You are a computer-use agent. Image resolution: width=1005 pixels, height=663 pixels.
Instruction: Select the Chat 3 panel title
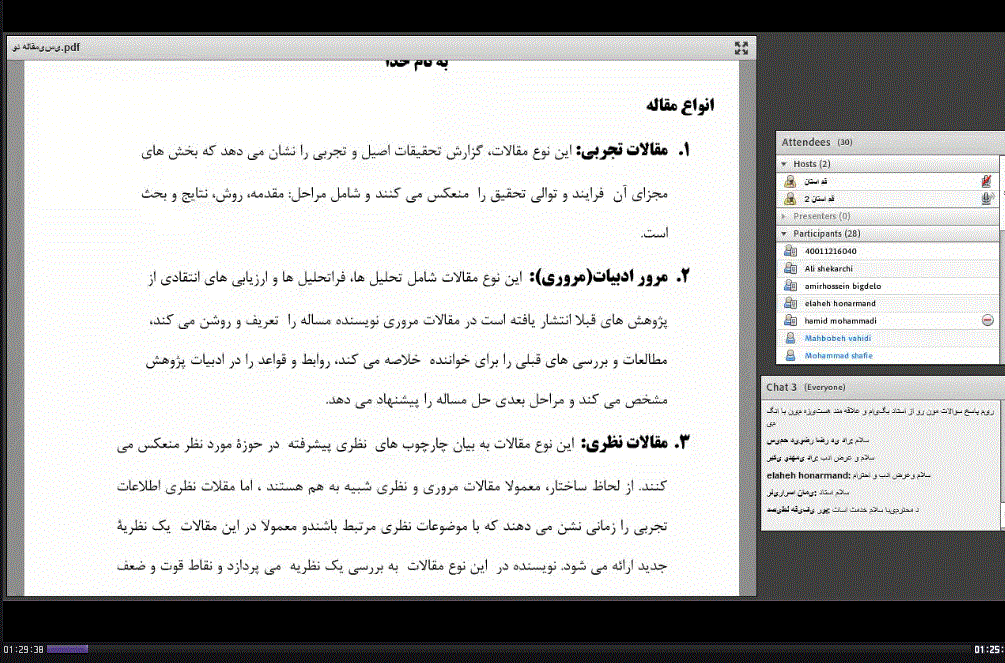pos(782,386)
